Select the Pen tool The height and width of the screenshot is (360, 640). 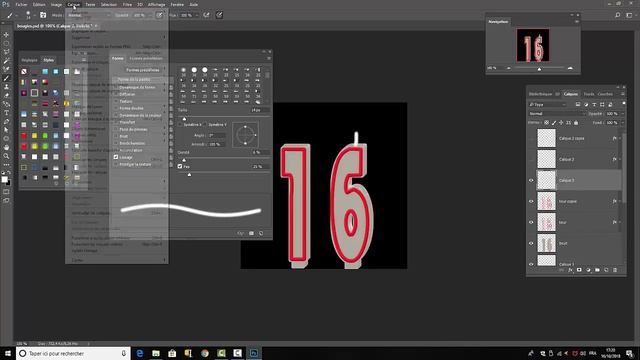point(6,121)
